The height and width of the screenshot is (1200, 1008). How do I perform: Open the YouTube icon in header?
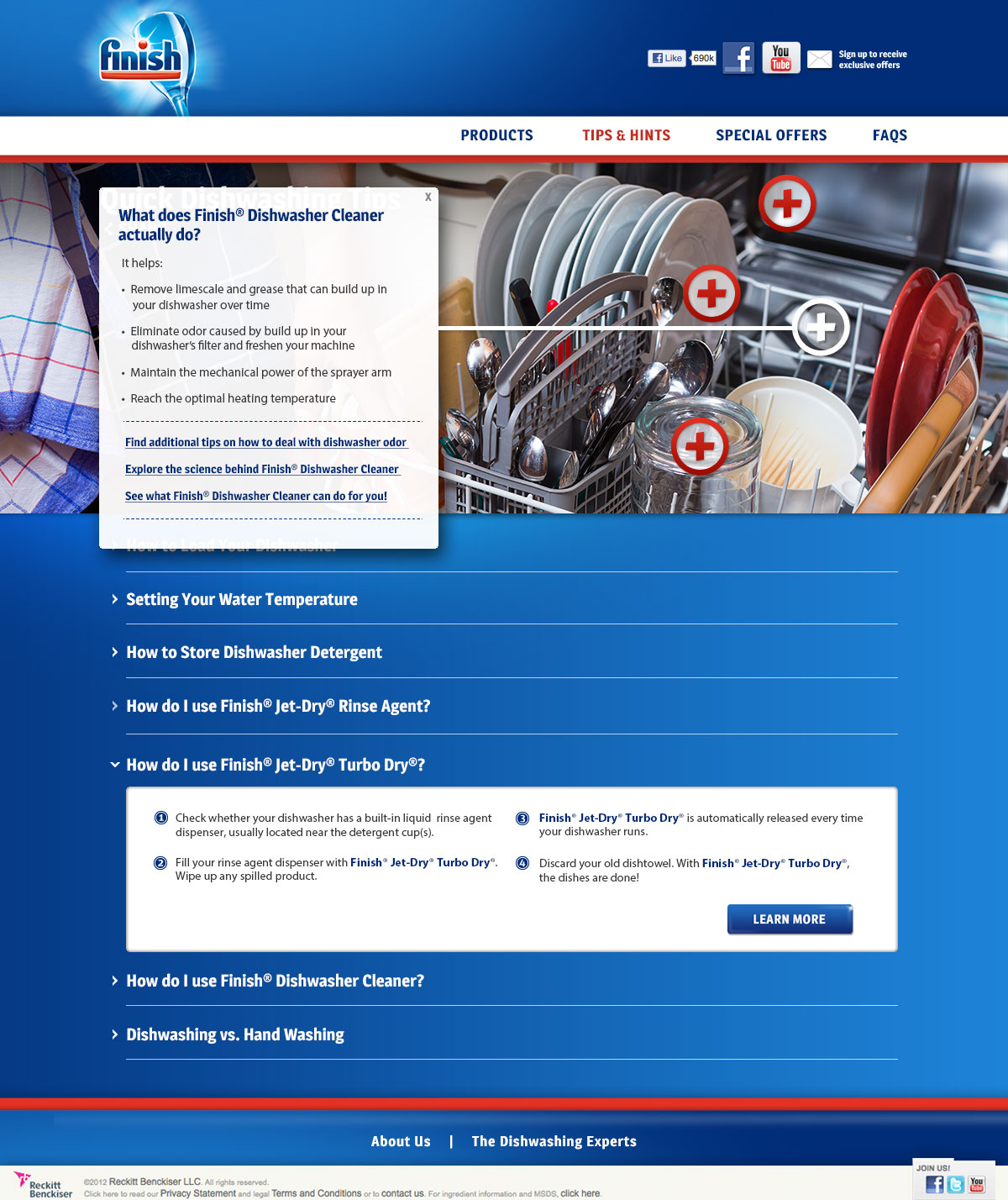pos(781,58)
